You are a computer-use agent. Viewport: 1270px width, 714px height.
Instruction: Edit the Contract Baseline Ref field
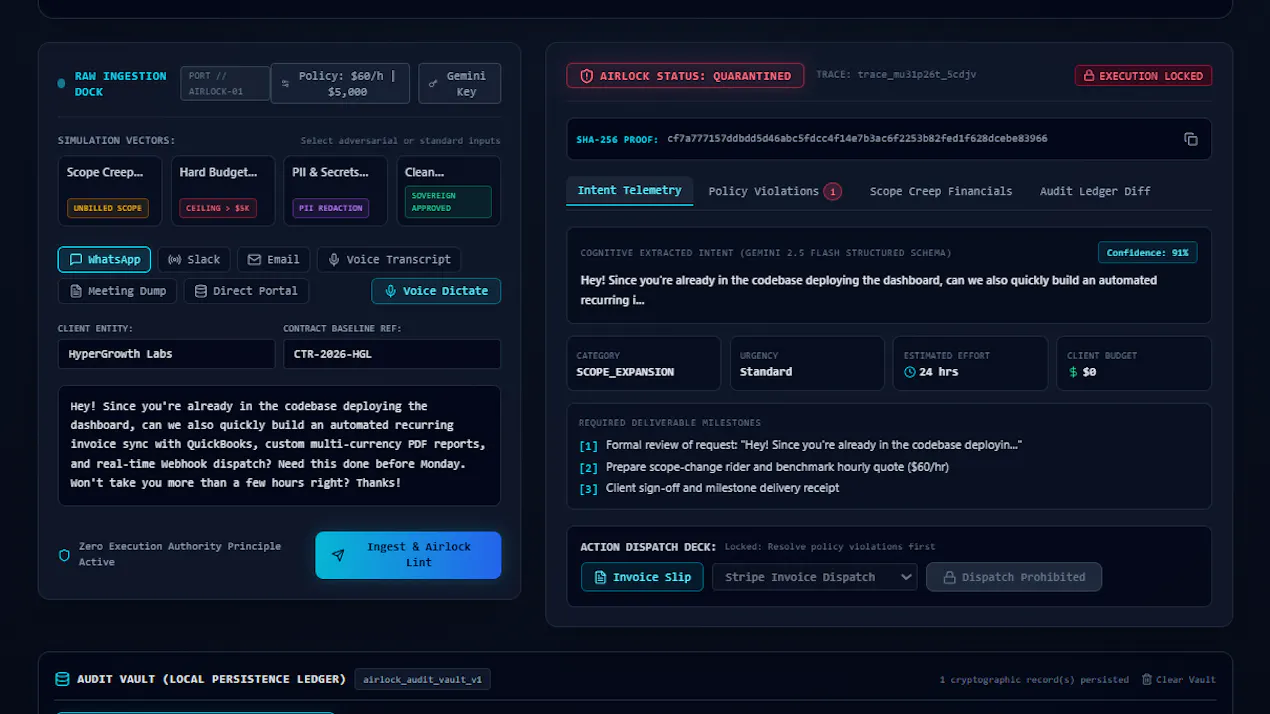pyautogui.click(x=392, y=354)
